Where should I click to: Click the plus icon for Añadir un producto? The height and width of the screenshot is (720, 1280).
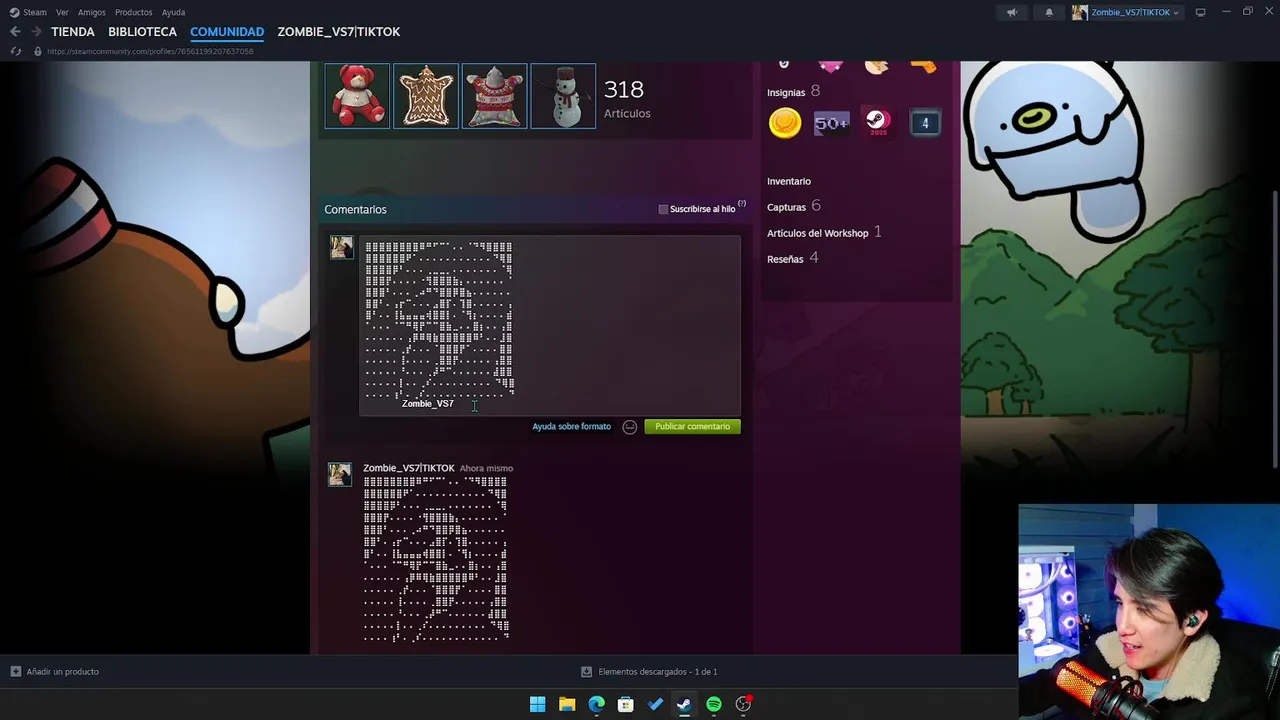[x=15, y=672]
